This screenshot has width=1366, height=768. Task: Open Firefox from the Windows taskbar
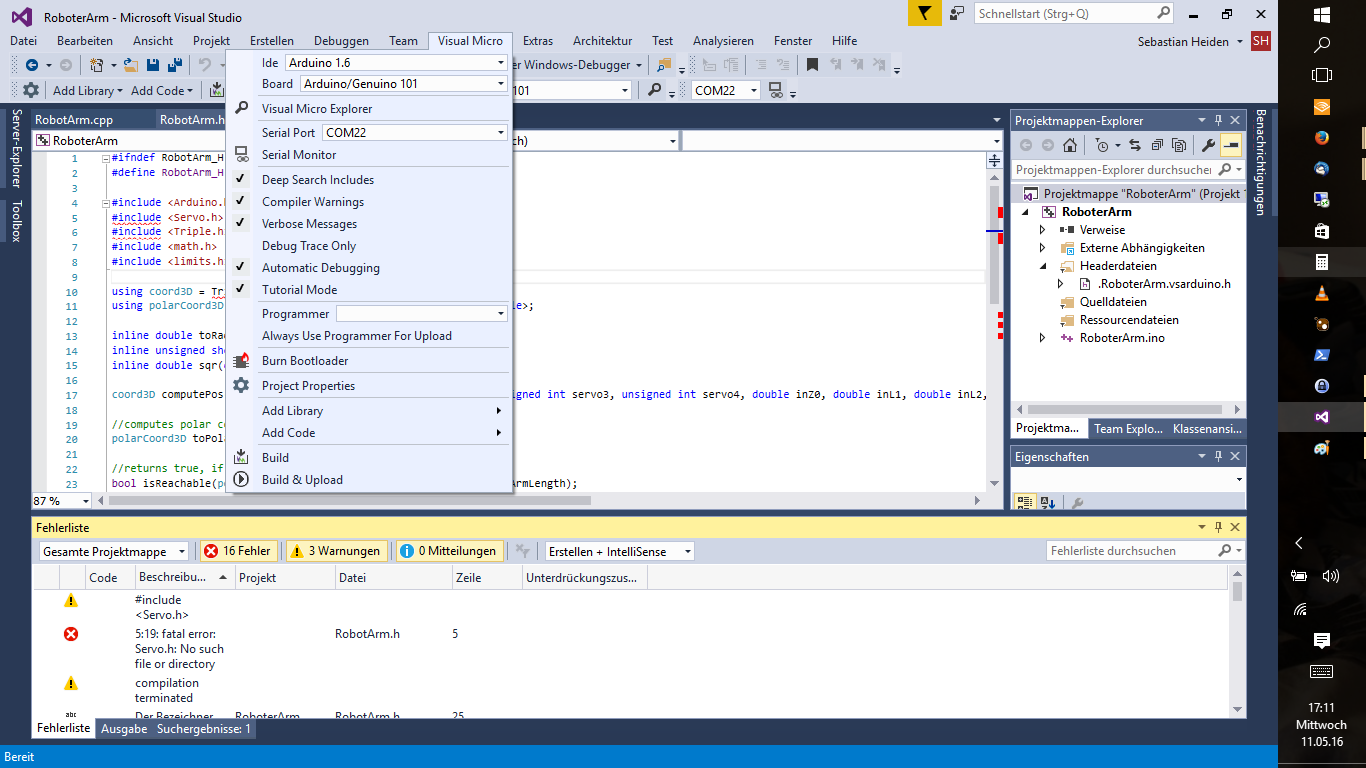[x=1321, y=137]
